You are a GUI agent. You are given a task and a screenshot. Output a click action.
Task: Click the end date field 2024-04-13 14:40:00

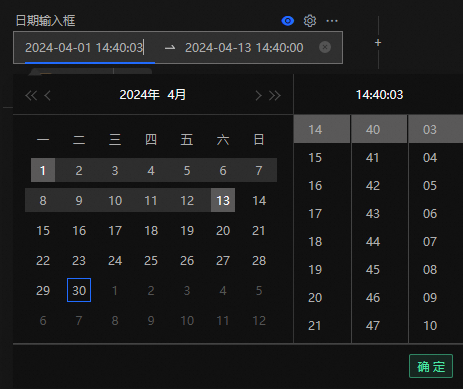click(x=244, y=48)
